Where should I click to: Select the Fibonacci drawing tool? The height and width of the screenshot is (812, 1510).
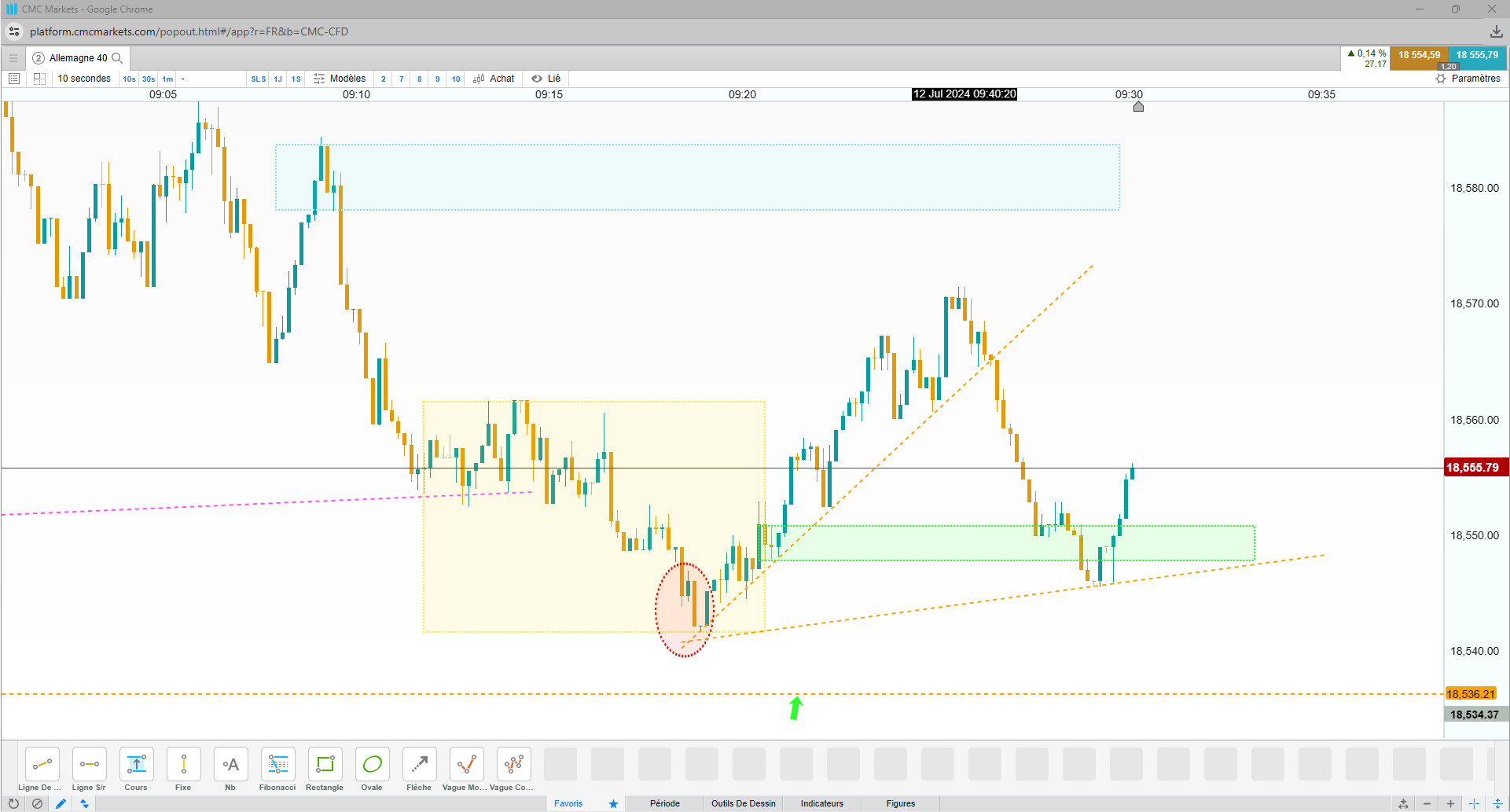coord(277,770)
